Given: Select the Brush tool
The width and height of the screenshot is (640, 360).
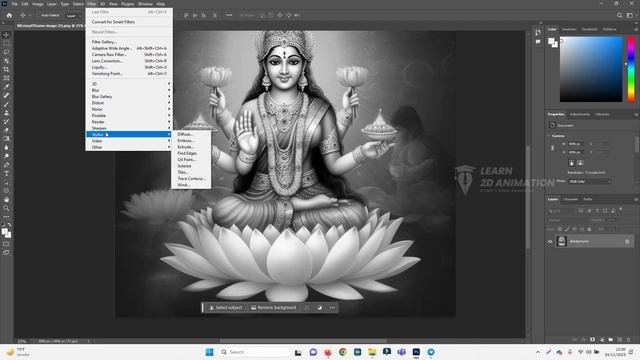Looking at the screenshot, I should point(6,104).
